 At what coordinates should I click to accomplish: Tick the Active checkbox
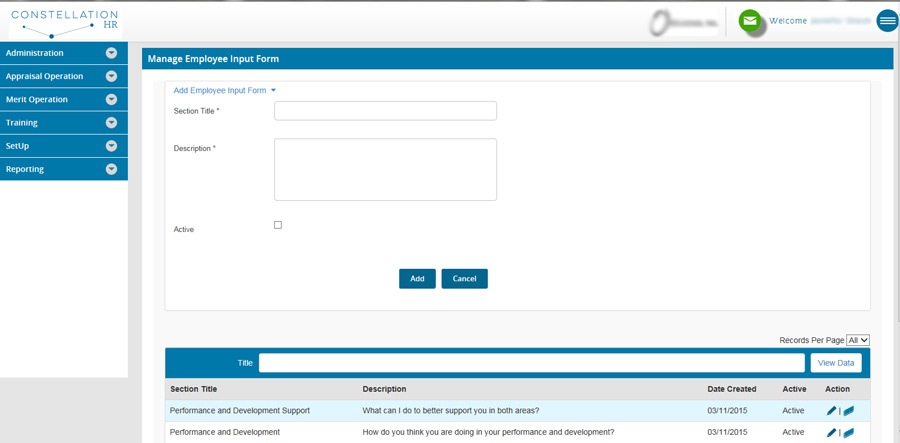(x=278, y=225)
